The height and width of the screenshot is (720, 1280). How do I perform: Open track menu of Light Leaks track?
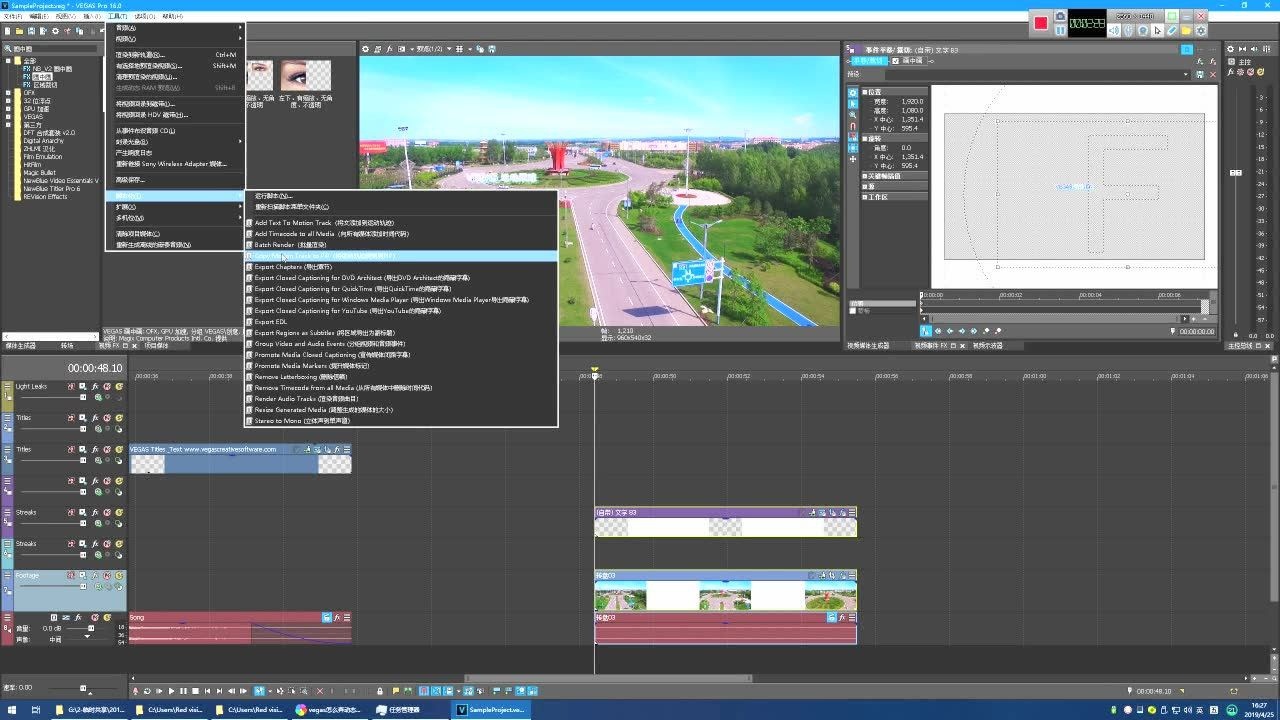tap(7, 386)
